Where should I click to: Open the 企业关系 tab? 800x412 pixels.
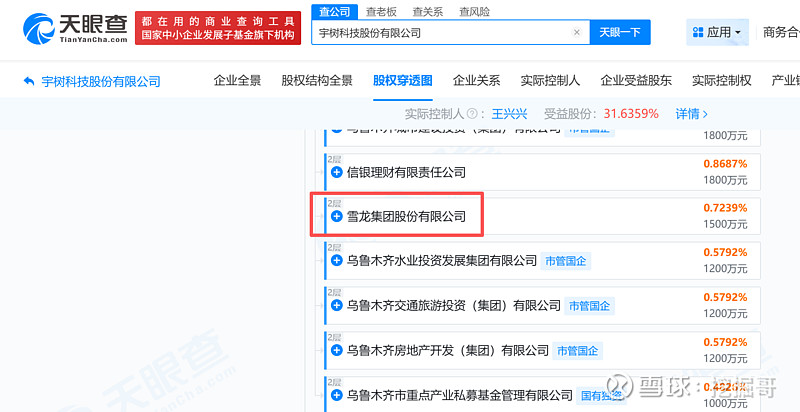coord(476,81)
